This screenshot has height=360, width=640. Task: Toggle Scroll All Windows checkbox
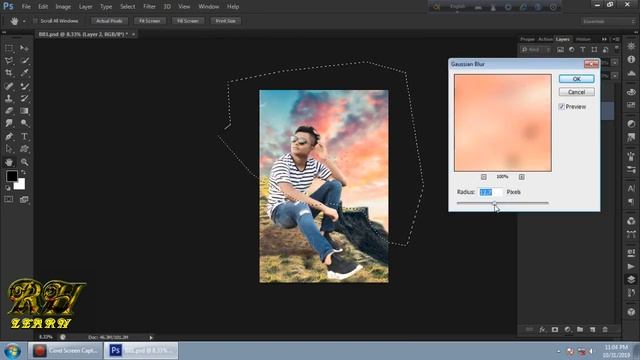(36, 21)
